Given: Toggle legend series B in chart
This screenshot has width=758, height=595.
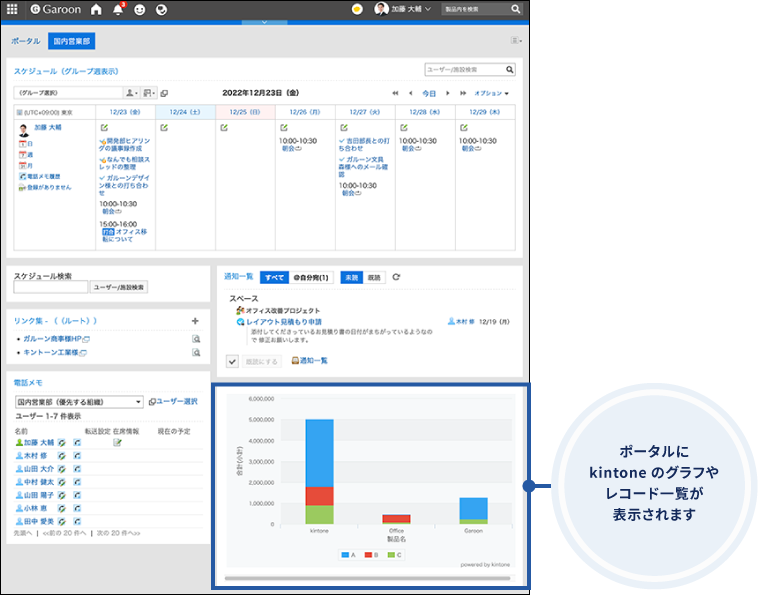Looking at the screenshot, I should point(371,555).
